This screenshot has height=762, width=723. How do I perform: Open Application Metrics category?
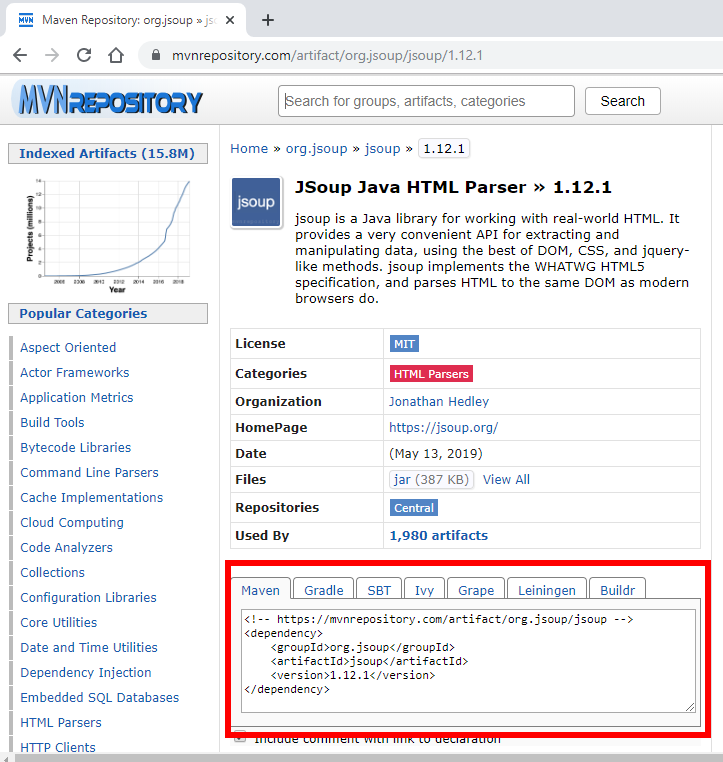[77, 398]
